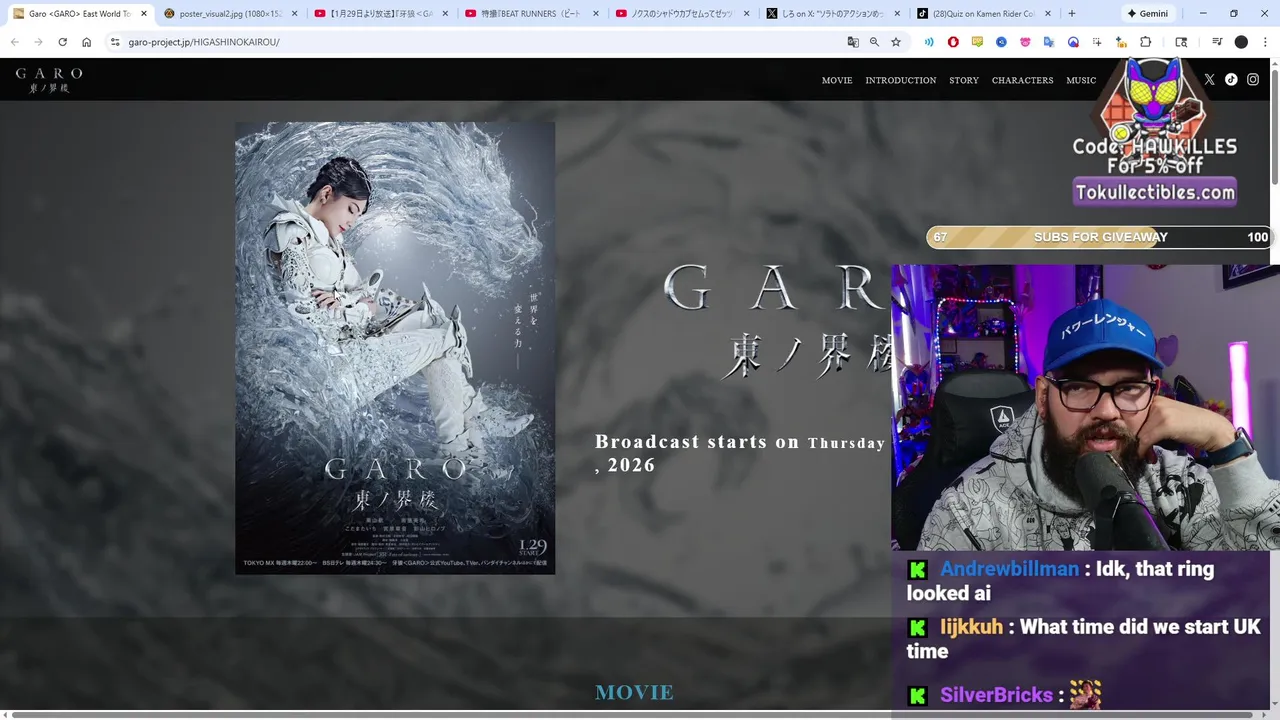Bookmark this page with the star
The width and height of the screenshot is (1280, 720).
pos(896,42)
